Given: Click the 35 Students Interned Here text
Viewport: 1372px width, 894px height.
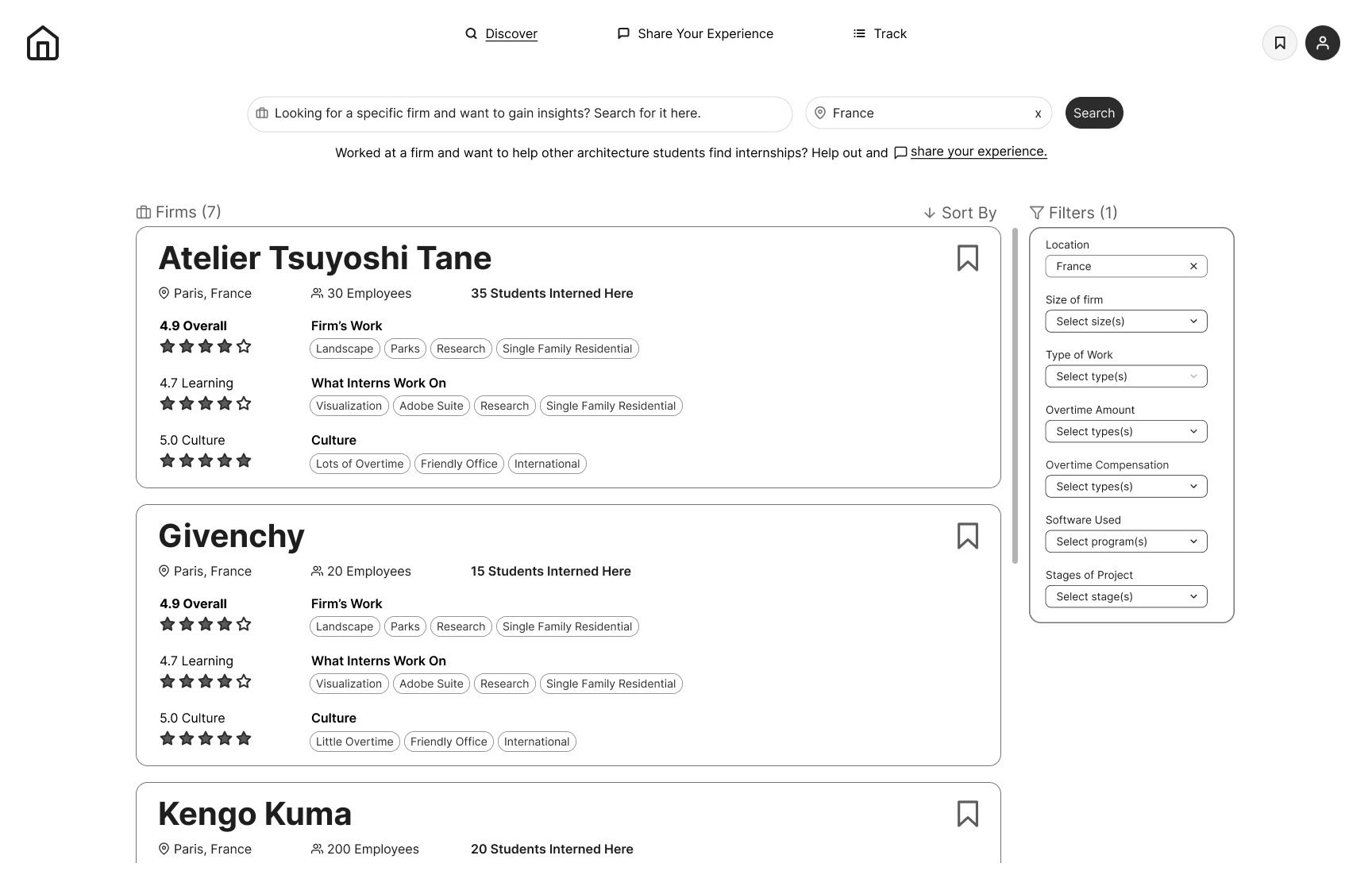Looking at the screenshot, I should click(x=552, y=293).
